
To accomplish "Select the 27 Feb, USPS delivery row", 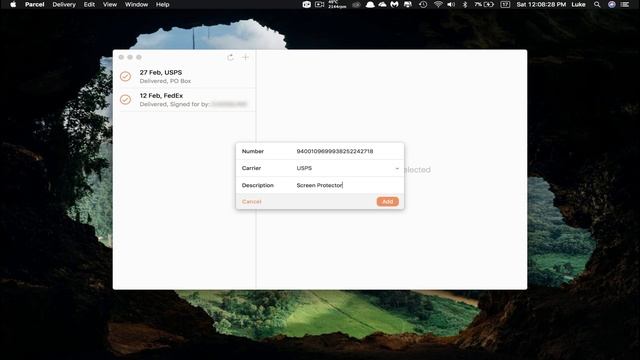I will (x=184, y=76).
